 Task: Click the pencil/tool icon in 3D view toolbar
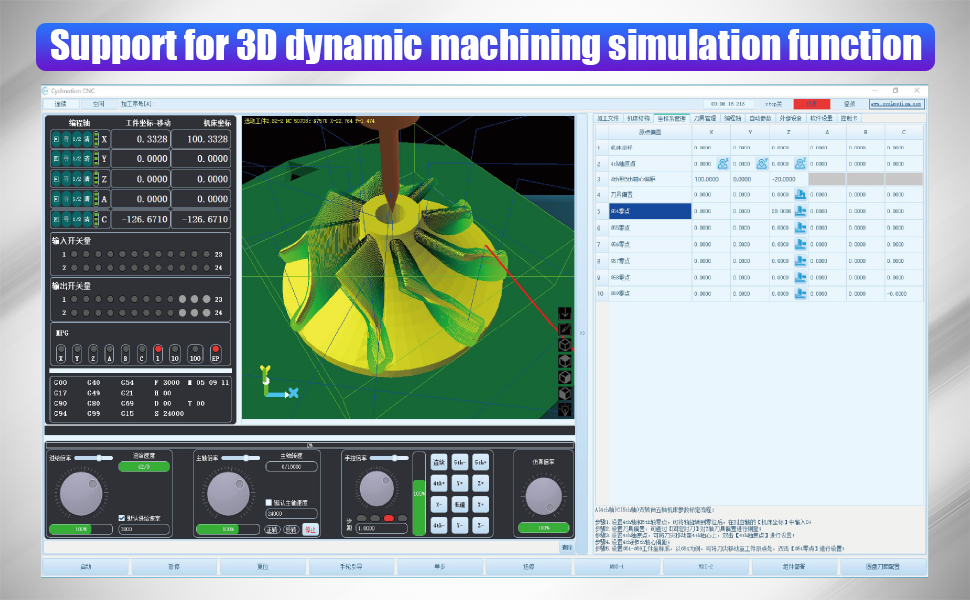[566, 329]
